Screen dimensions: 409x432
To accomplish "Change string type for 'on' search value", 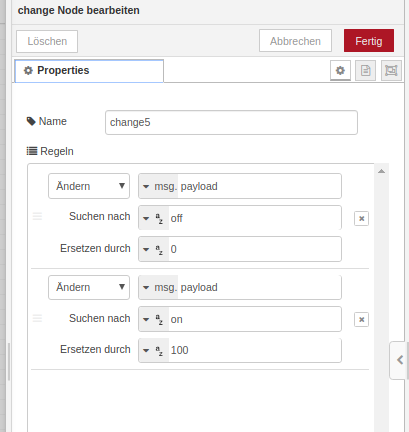I will (154, 319).
